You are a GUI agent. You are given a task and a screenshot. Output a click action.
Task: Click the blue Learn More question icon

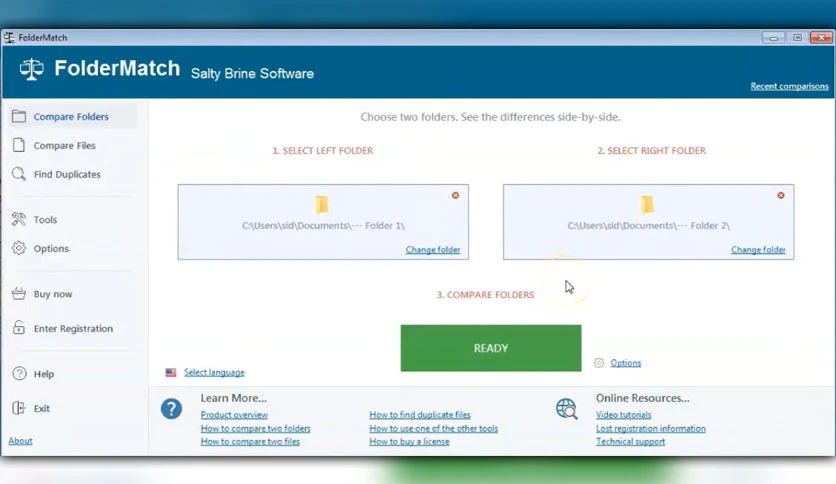171,409
